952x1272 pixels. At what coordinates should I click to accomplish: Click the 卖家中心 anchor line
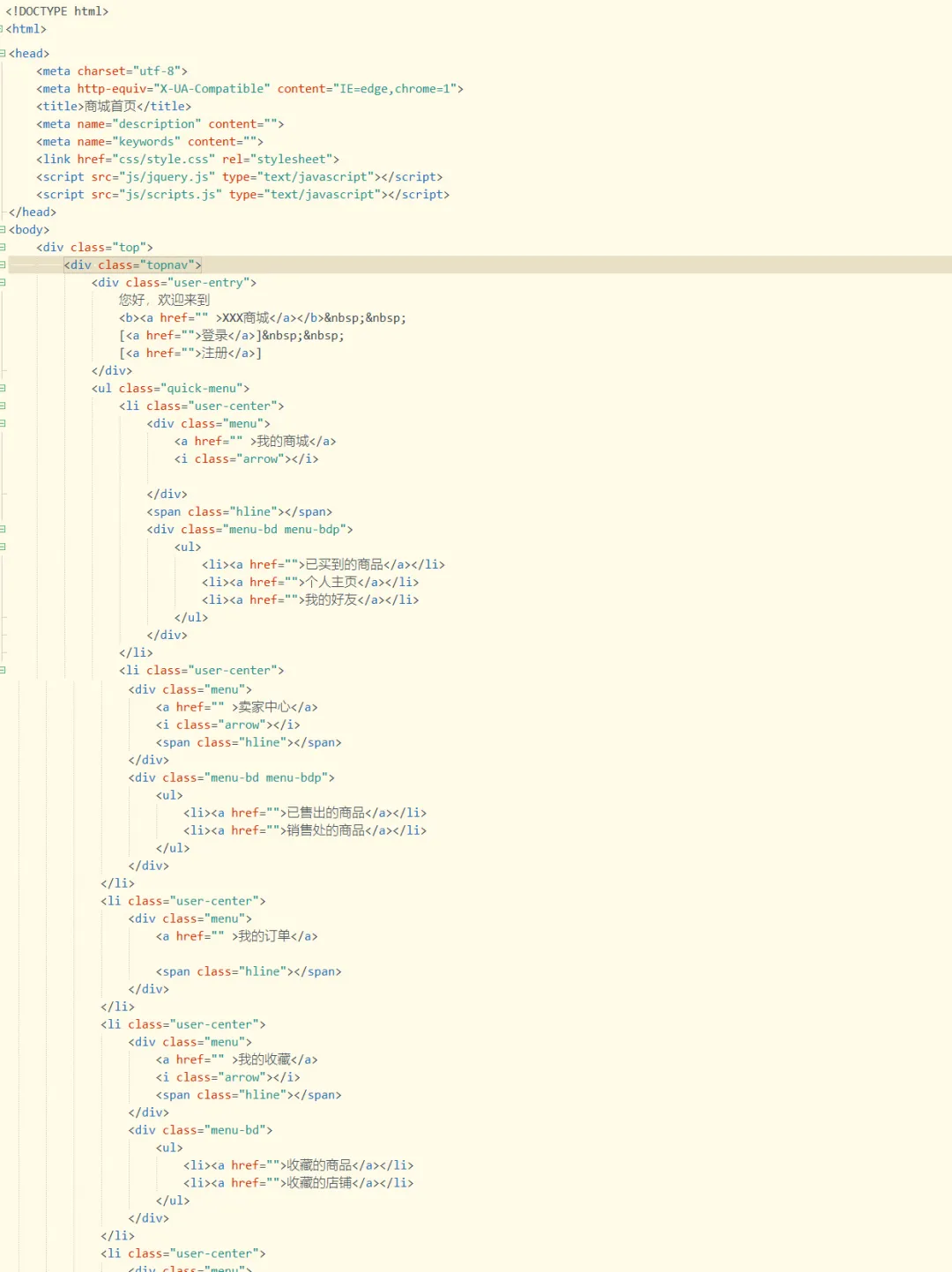237,708
